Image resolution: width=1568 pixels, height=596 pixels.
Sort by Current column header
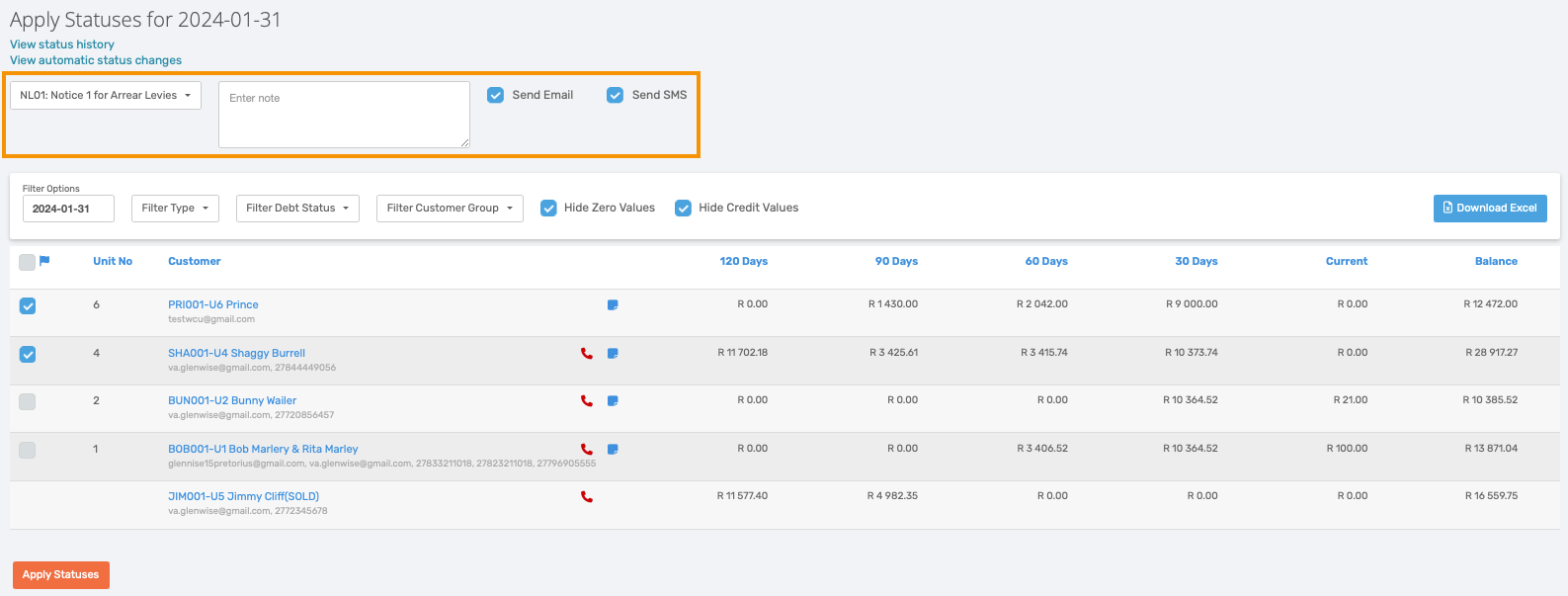[1347, 261]
